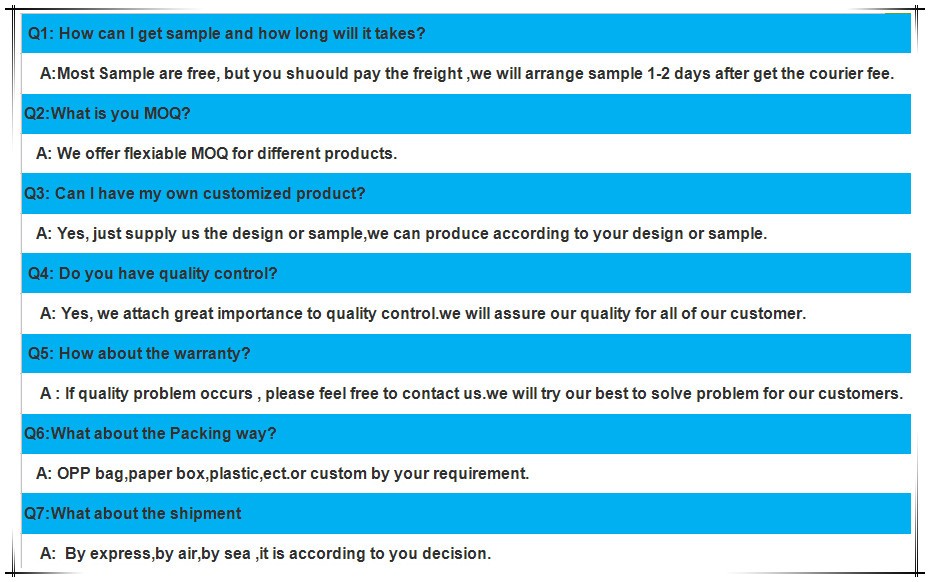
Task: Click the Q4 quality control question
Action: tap(152, 273)
